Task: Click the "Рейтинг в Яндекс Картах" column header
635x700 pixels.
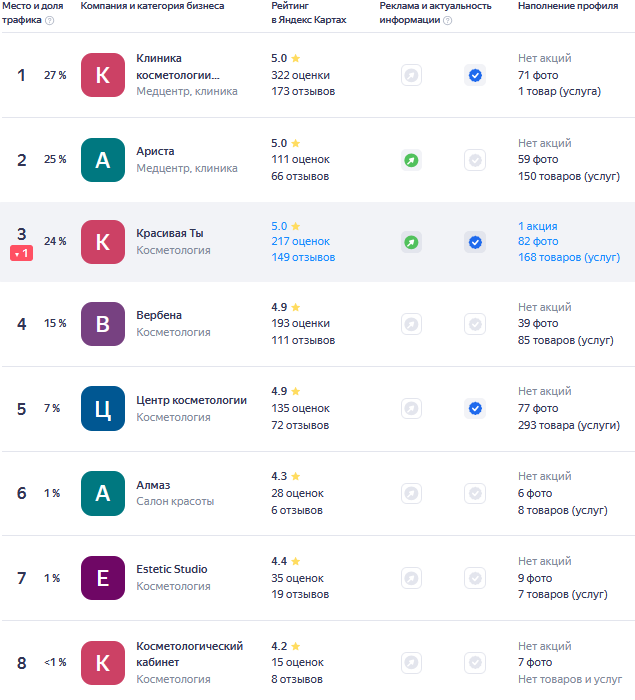Action: pyautogui.click(x=309, y=13)
